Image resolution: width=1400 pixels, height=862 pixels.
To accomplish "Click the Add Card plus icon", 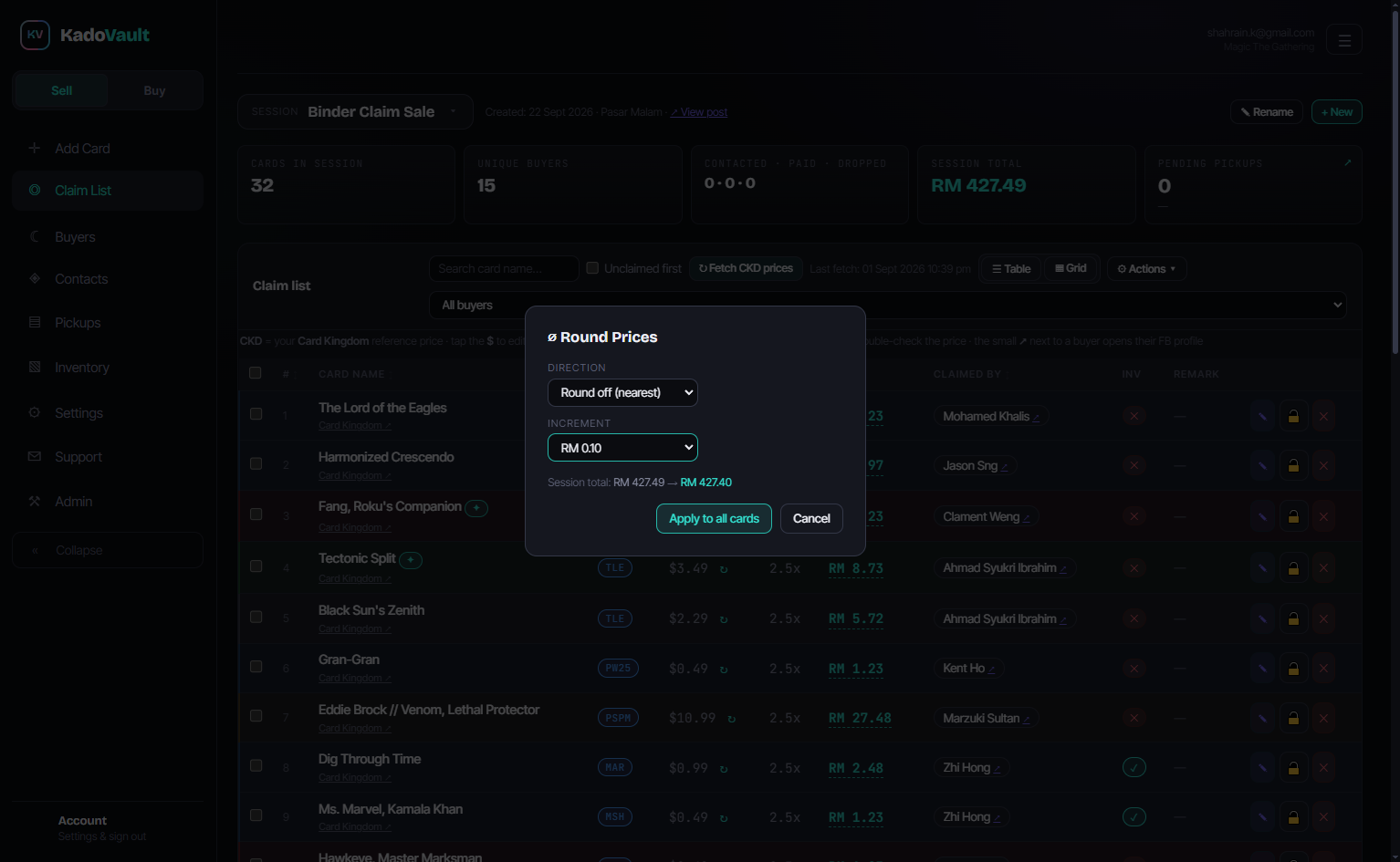I will coord(35,148).
